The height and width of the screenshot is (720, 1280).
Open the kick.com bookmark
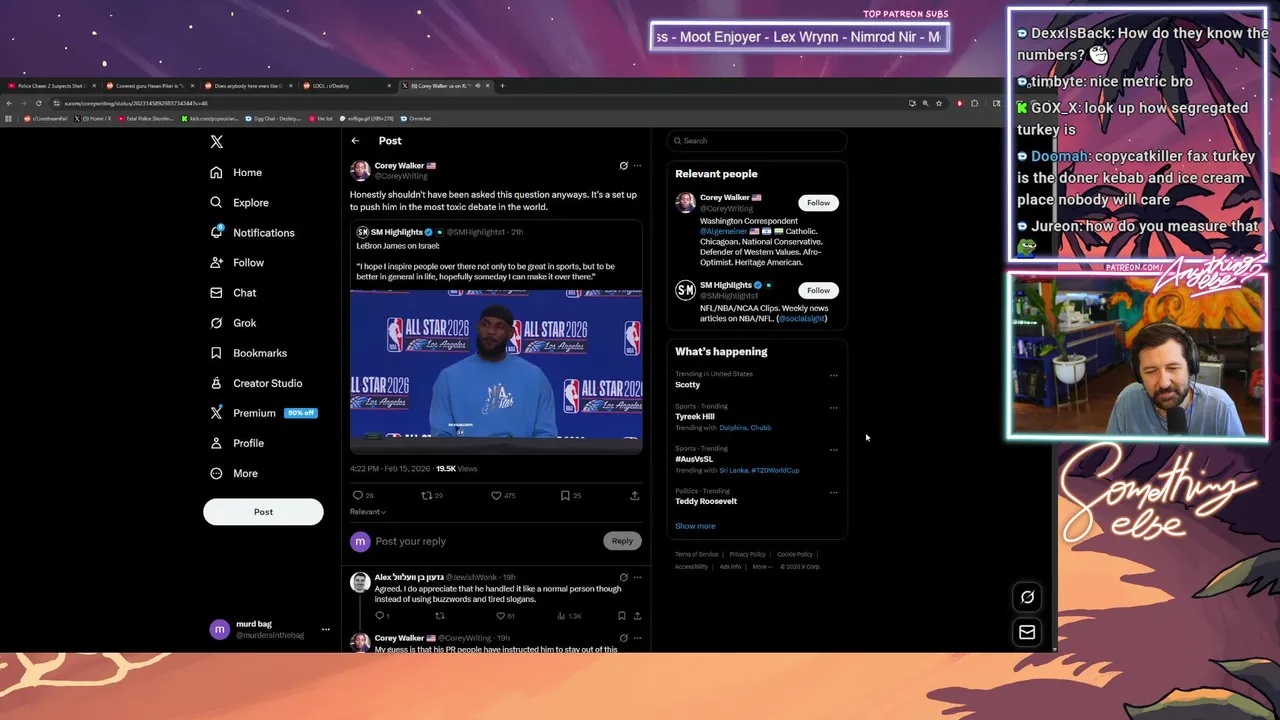tap(212, 118)
